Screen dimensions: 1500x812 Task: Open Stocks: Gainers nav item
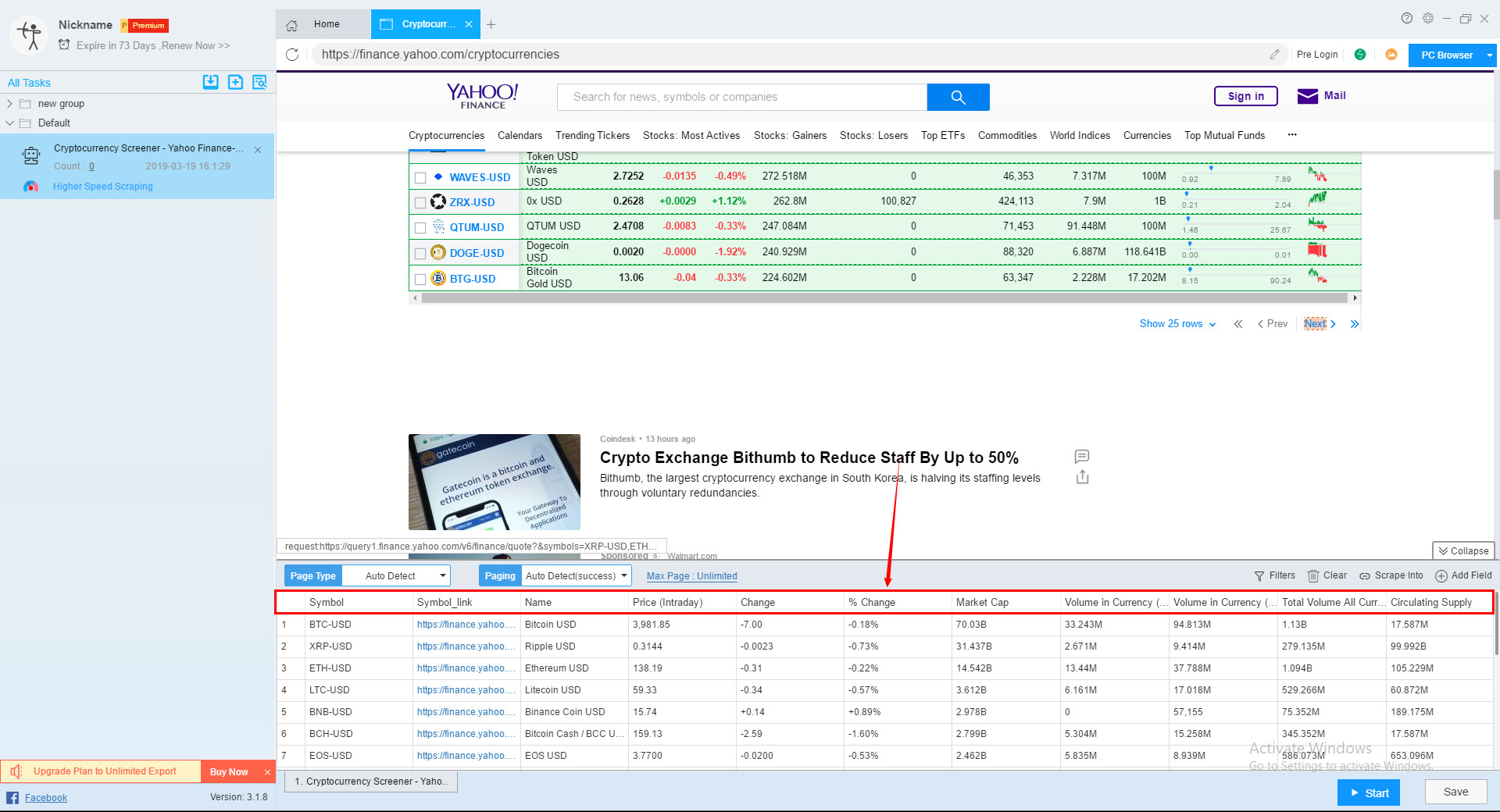(790, 136)
